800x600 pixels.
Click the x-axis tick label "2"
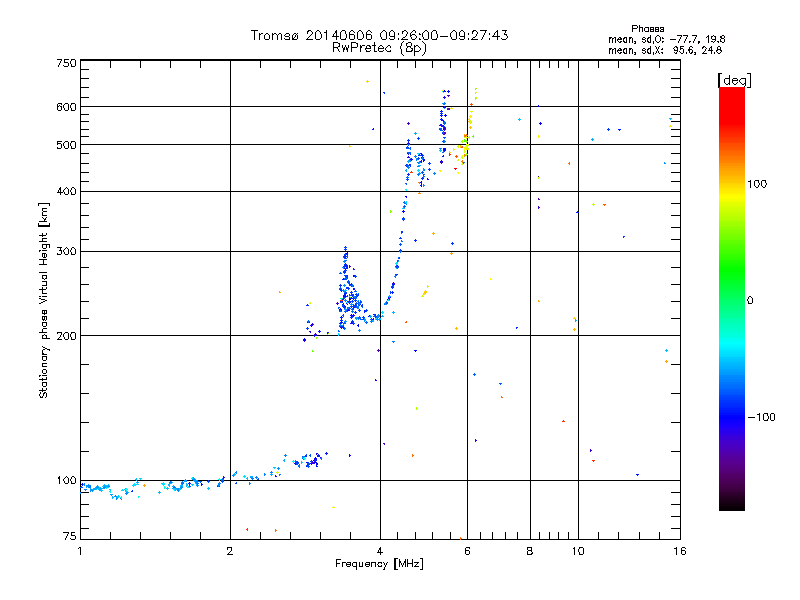(x=230, y=551)
